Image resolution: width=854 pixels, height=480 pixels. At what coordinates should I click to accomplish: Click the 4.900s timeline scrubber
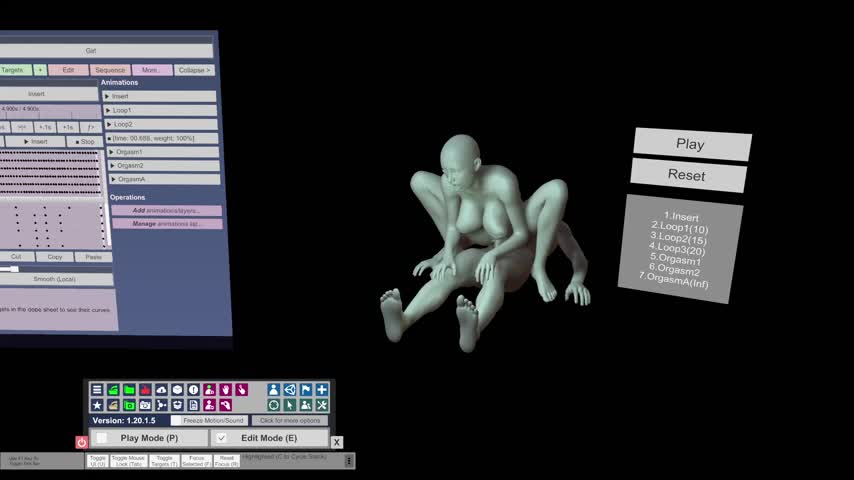pyautogui.click(x=49, y=112)
